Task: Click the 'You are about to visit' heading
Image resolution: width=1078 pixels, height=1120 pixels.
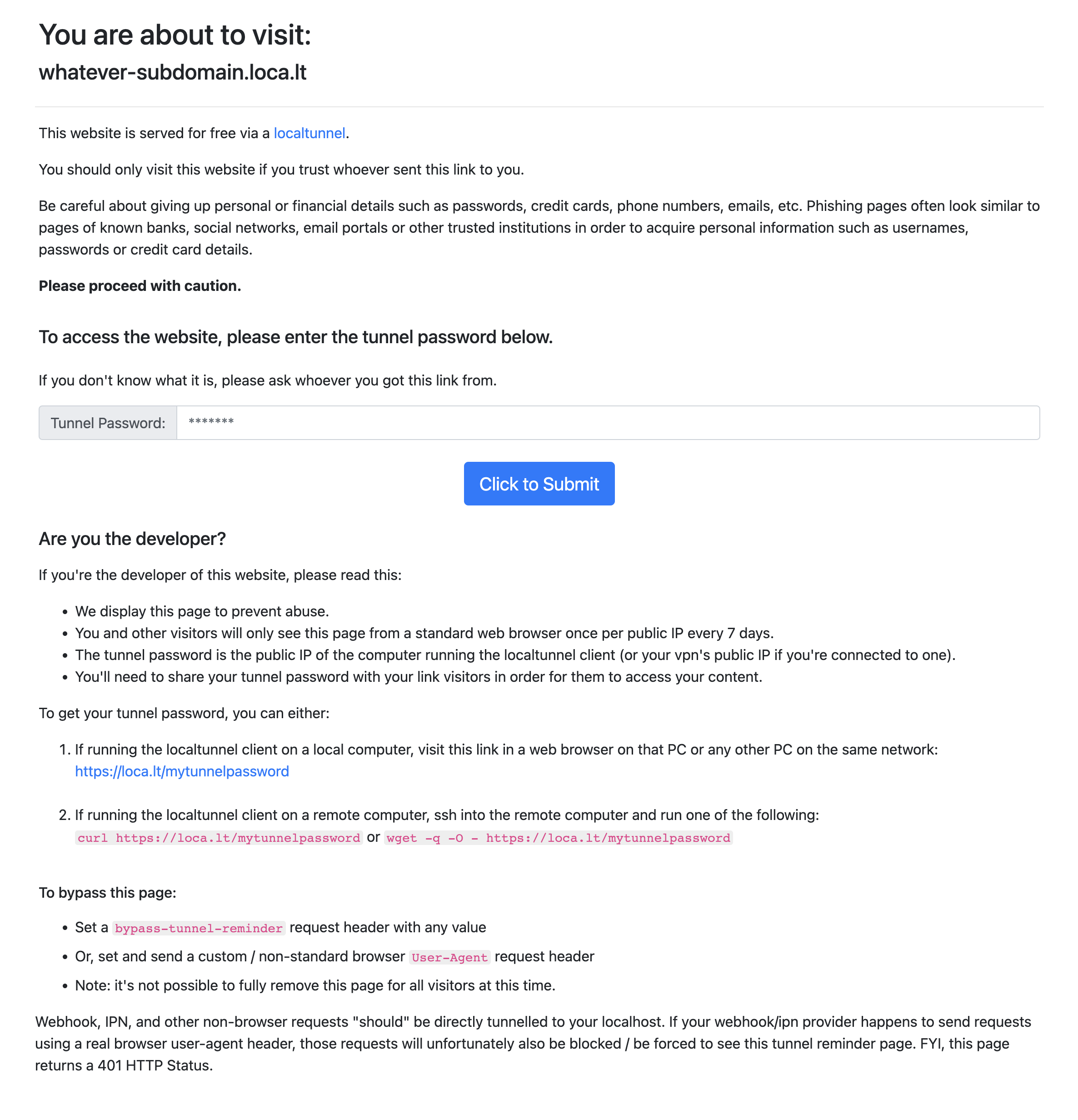Action: [175, 35]
